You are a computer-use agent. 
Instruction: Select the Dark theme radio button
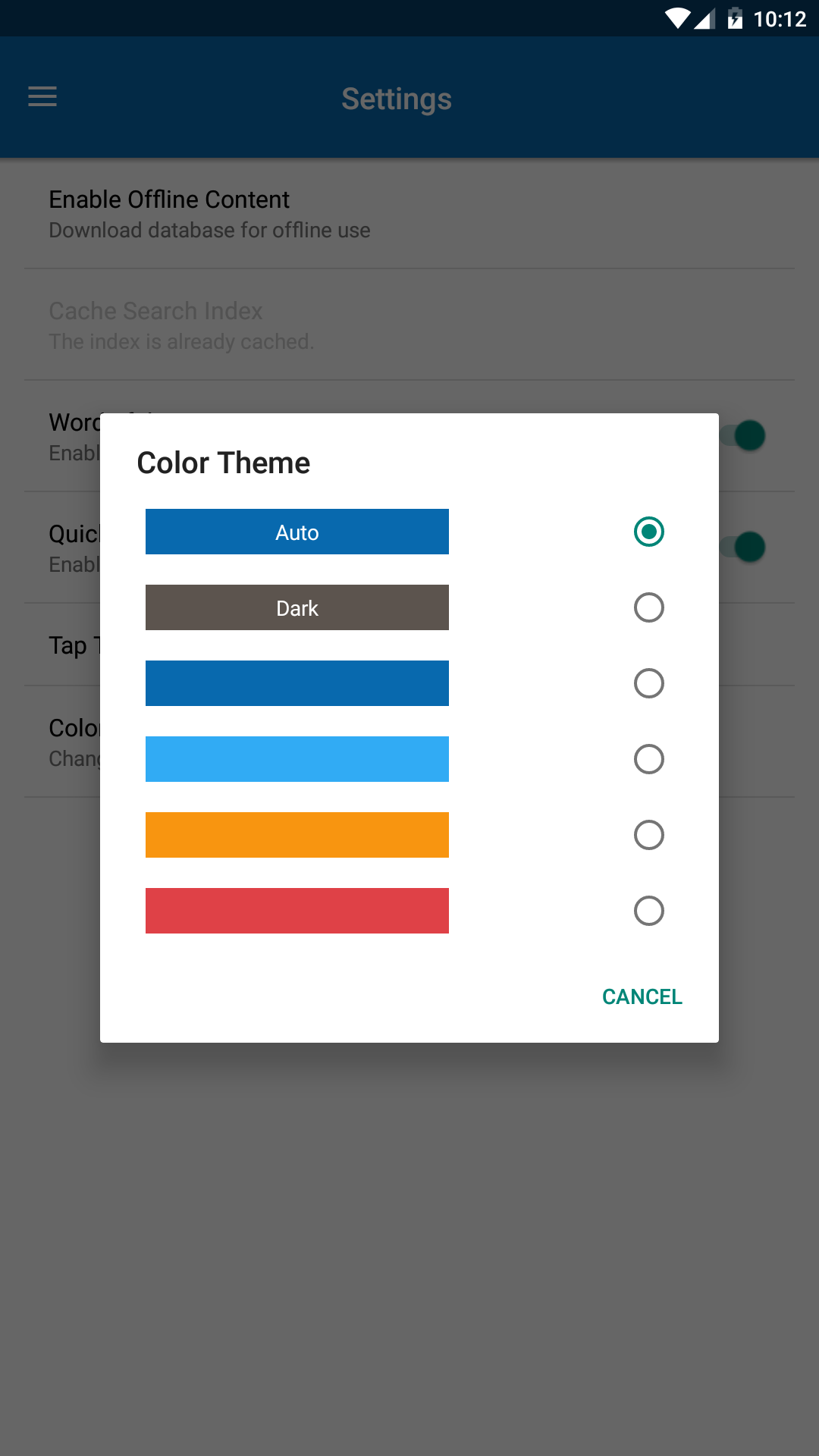[x=649, y=607]
